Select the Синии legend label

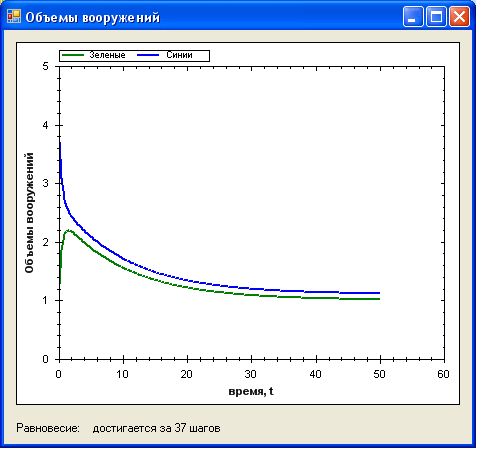point(179,55)
